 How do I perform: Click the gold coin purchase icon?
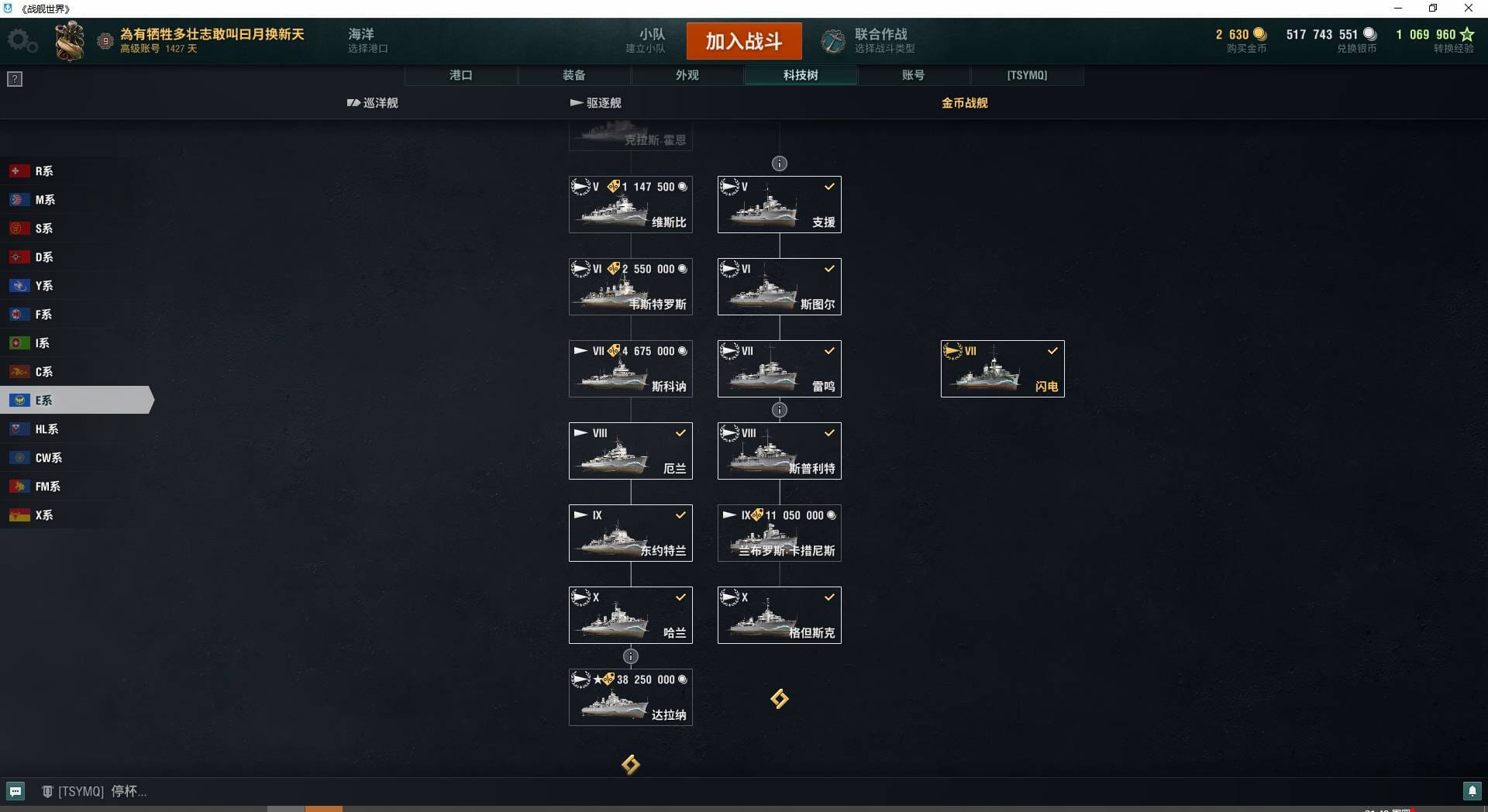point(1260,34)
